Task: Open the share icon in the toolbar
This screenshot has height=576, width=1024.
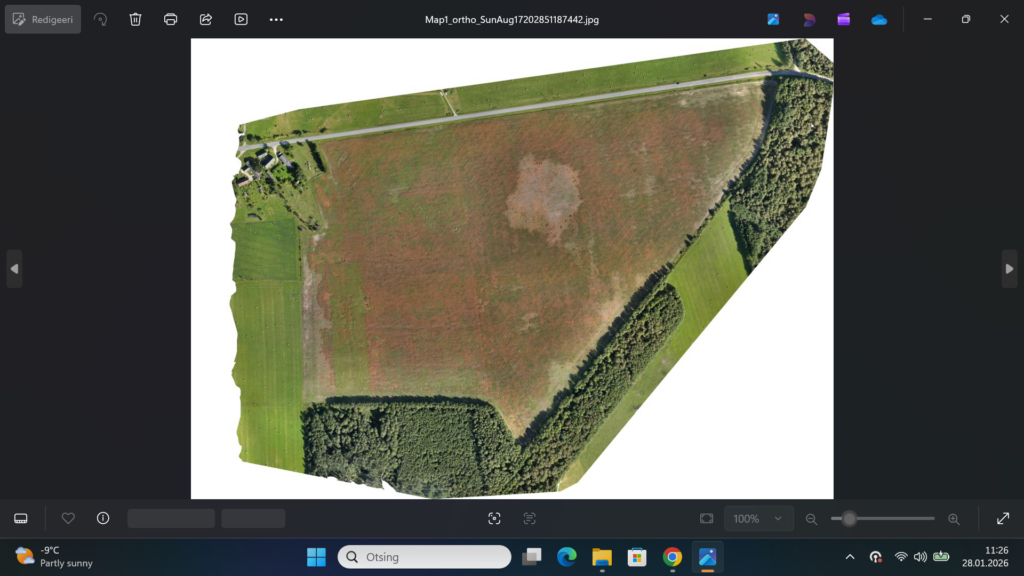Action: (x=206, y=19)
